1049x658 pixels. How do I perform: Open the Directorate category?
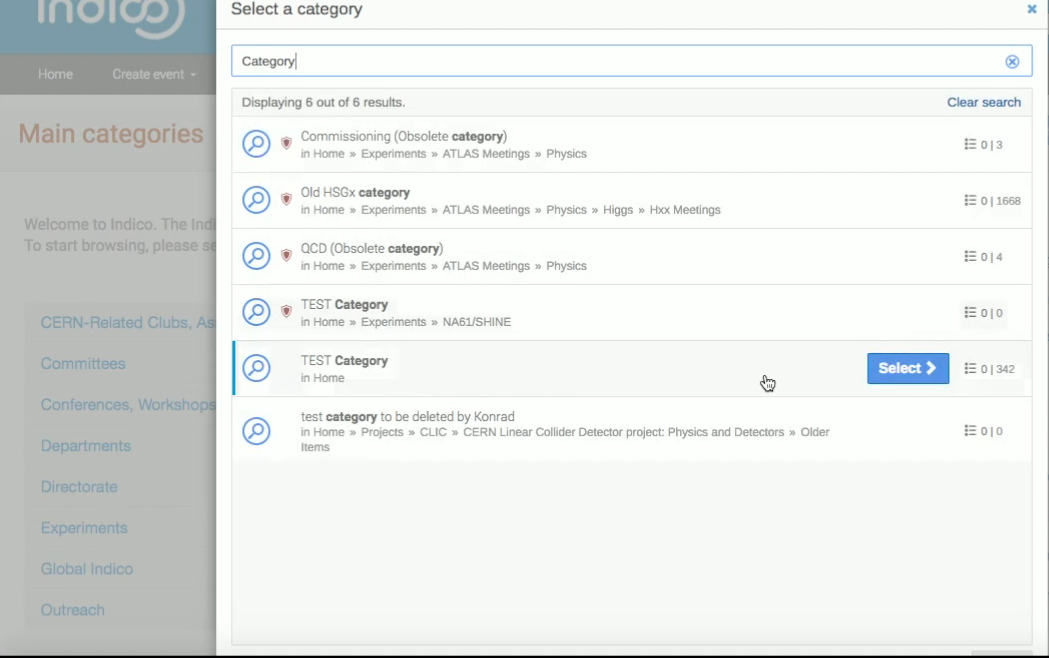point(79,487)
